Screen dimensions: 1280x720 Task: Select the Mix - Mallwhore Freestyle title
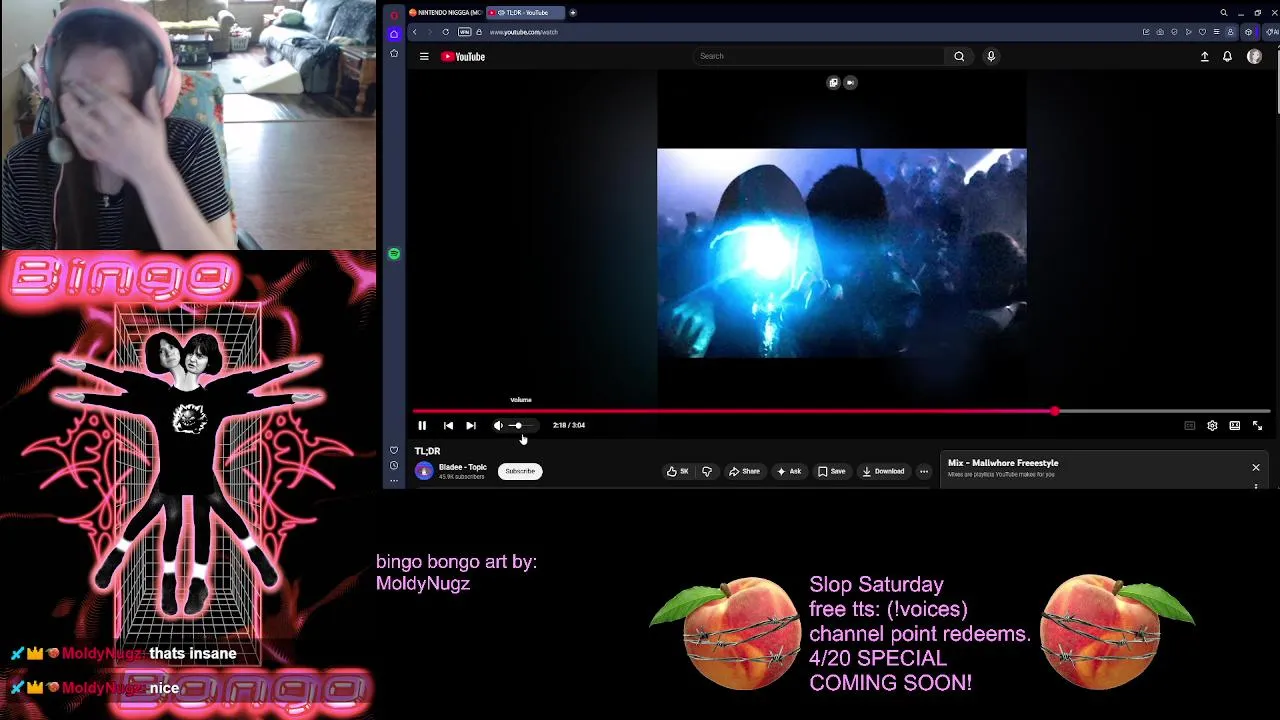click(x=1003, y=463)
